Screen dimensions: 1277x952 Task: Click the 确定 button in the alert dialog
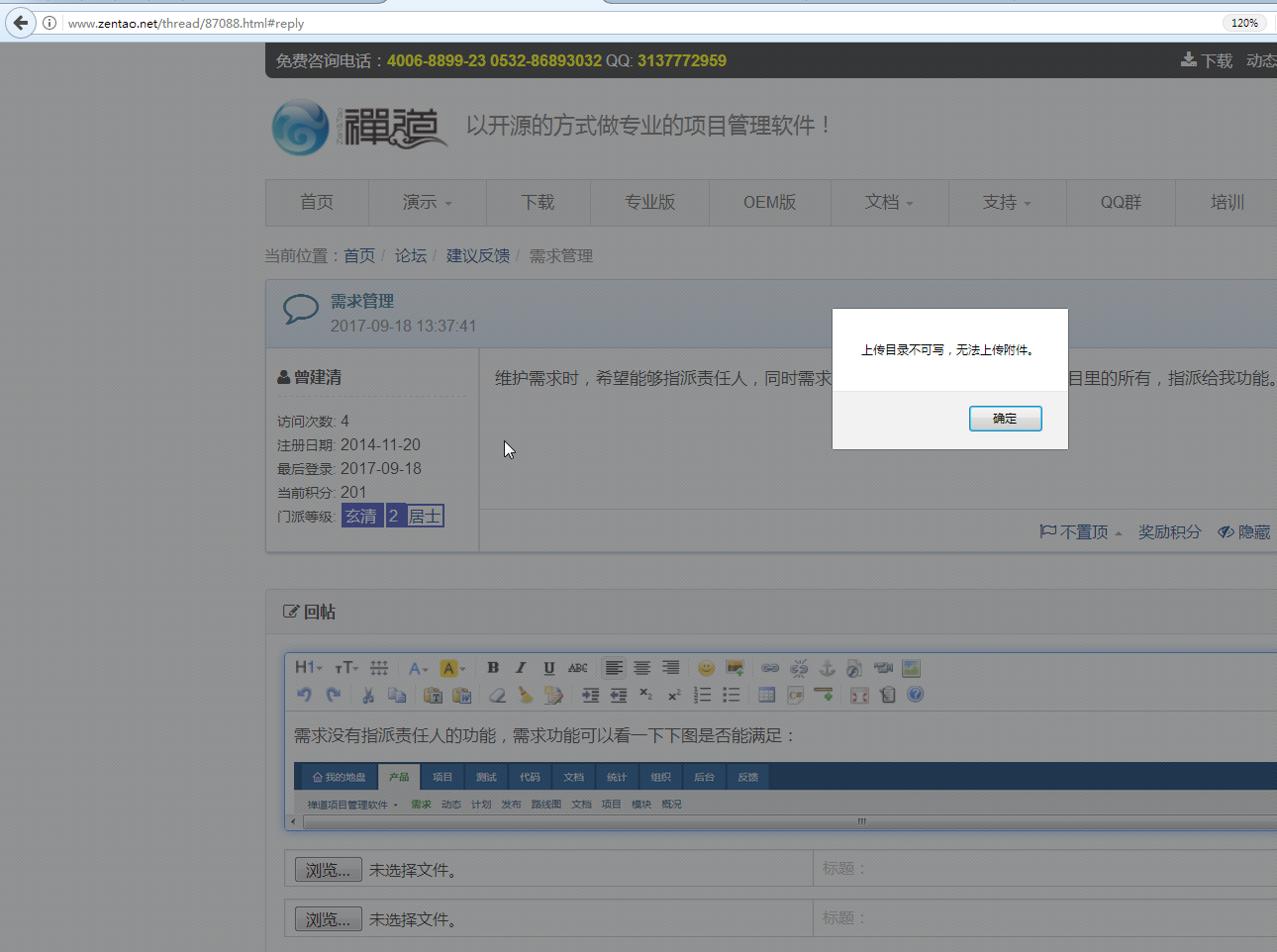[1005, 419]
